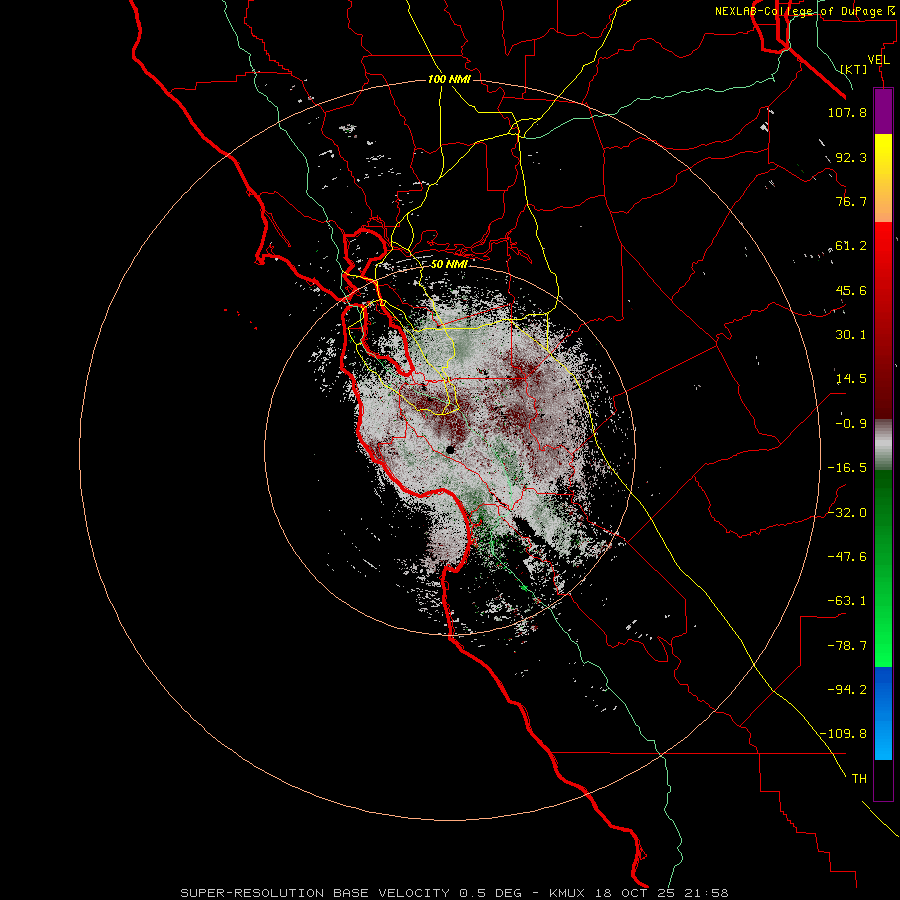Click the blue segment of the color bar
This screenshot has height=900, width=900.
tap(883, 713)
